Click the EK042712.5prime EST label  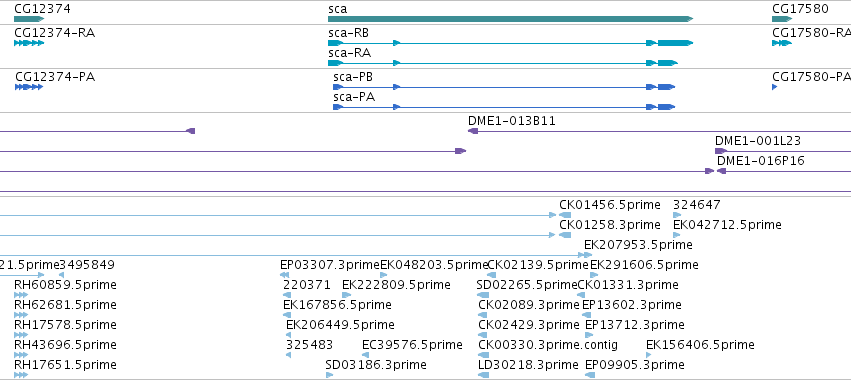coord(727,225)
